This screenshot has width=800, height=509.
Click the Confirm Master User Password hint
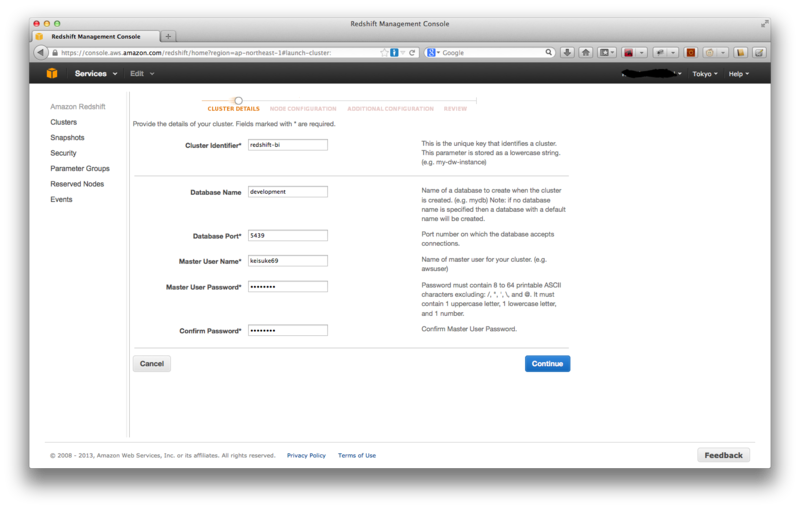pyautogui.click(x=469, y=329)
